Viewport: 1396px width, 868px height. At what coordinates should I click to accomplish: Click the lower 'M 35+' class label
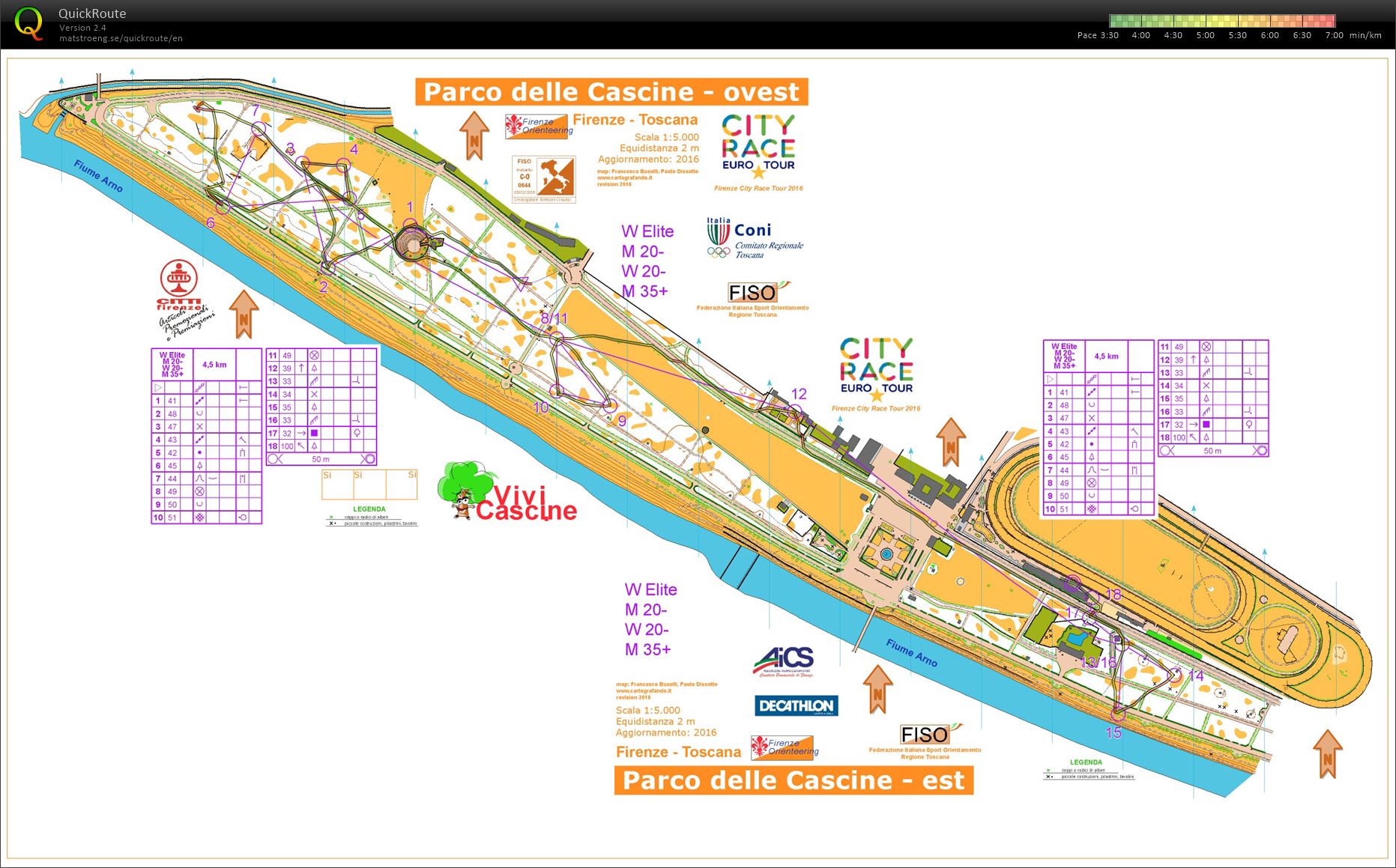[x=647, y=649]
